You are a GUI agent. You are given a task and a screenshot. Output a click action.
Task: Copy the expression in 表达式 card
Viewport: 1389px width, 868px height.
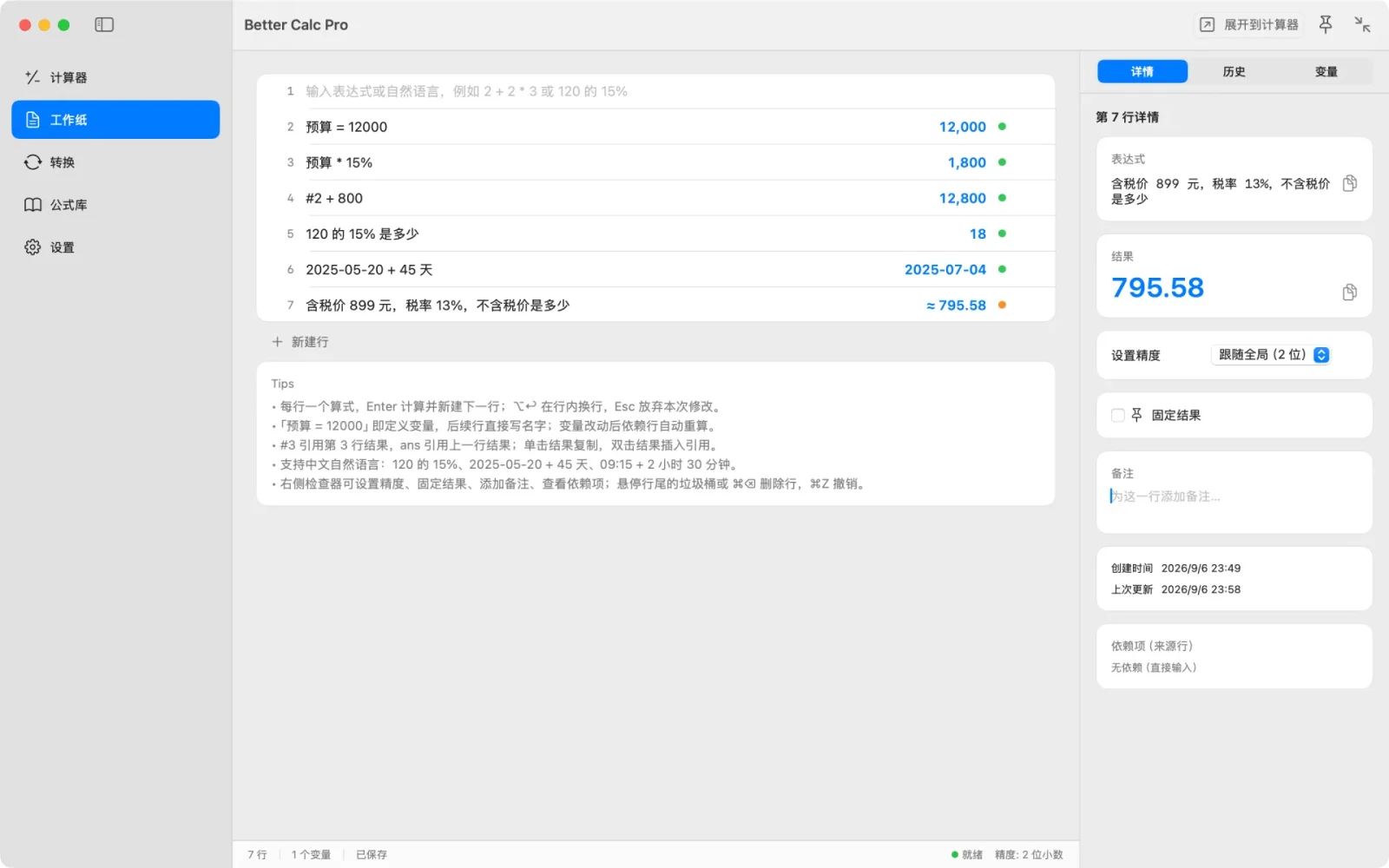tap(1350, 183)
